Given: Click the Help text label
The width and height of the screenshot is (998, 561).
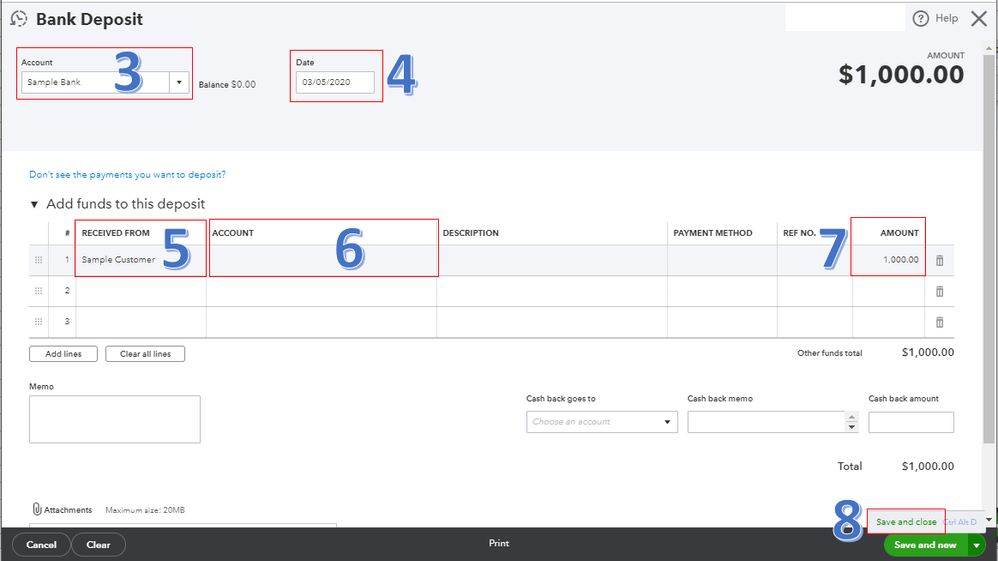Looking at the screenshot, I should point(946,18).
